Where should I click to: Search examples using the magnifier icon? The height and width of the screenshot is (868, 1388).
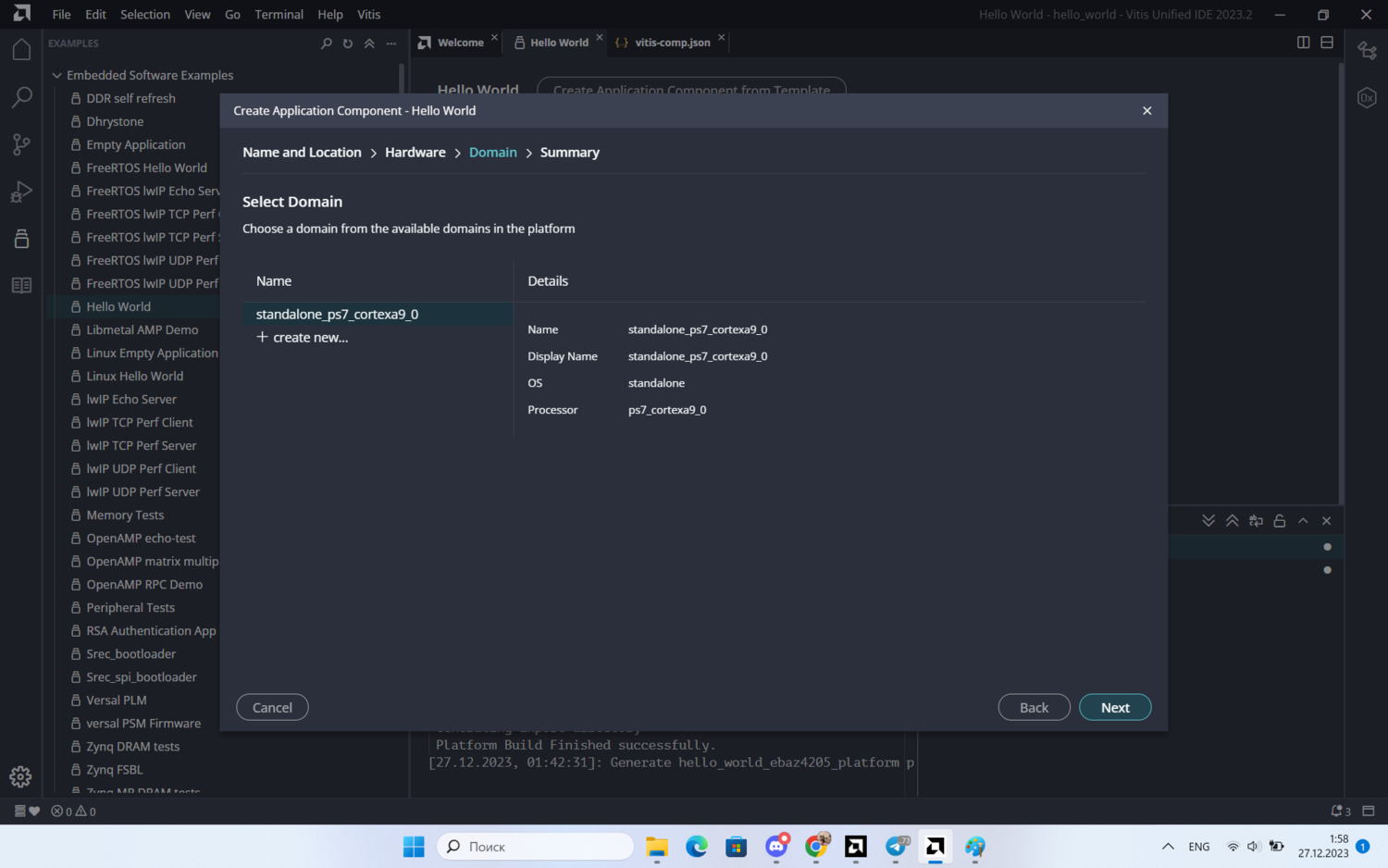(326, 43)
